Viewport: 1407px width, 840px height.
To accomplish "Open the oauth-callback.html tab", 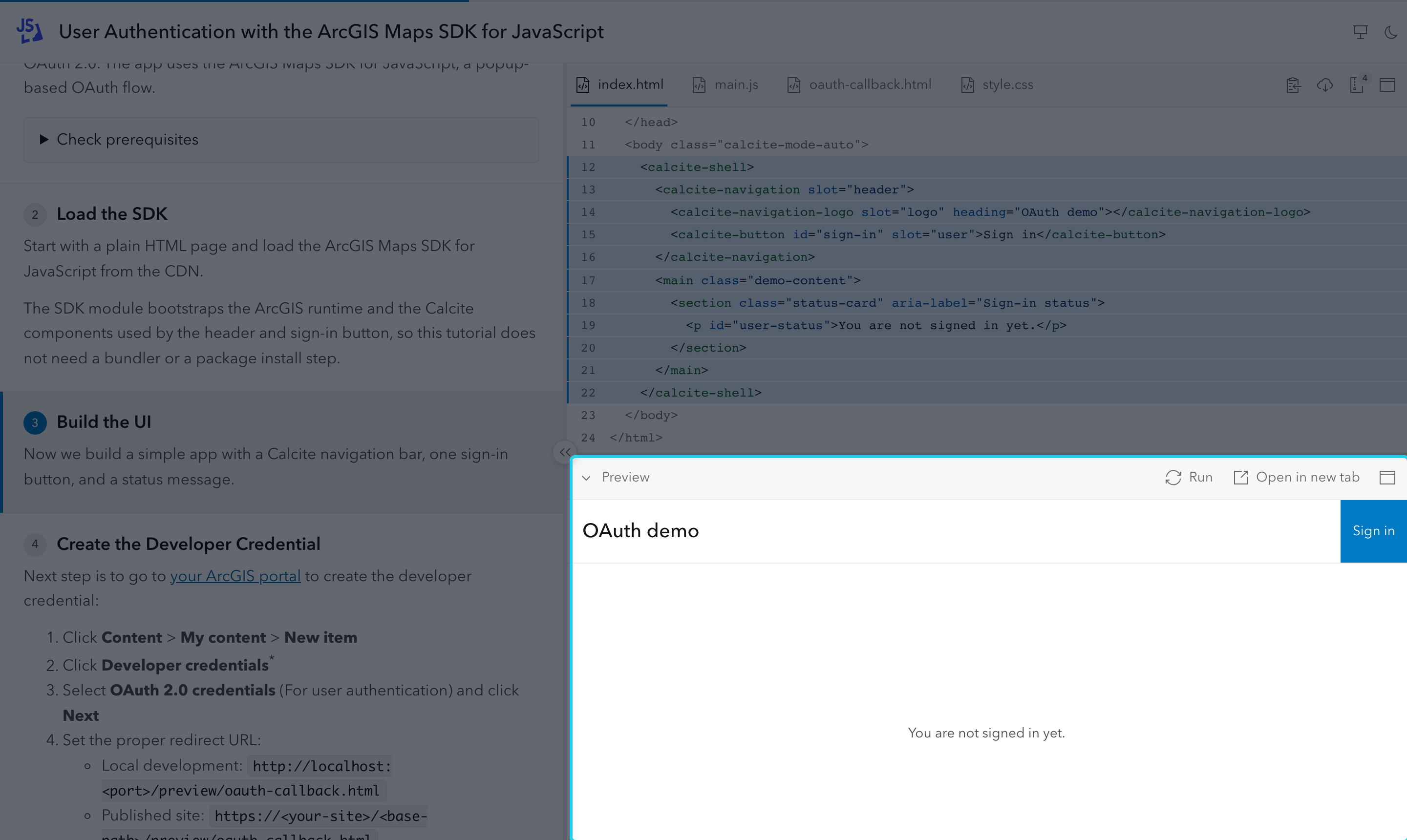I will pos(859,85).
